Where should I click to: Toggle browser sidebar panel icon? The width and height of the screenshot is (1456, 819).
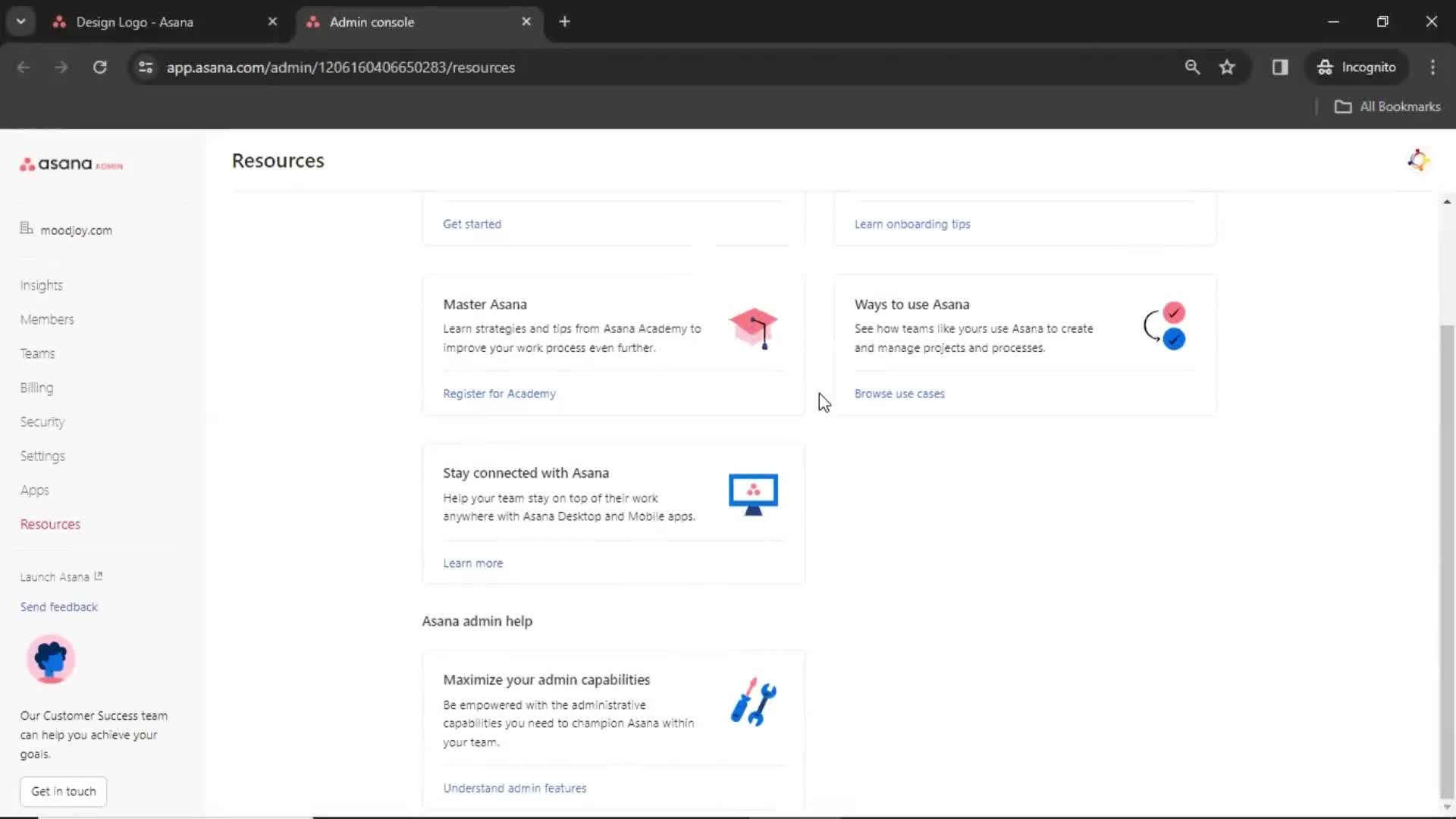1281,67
